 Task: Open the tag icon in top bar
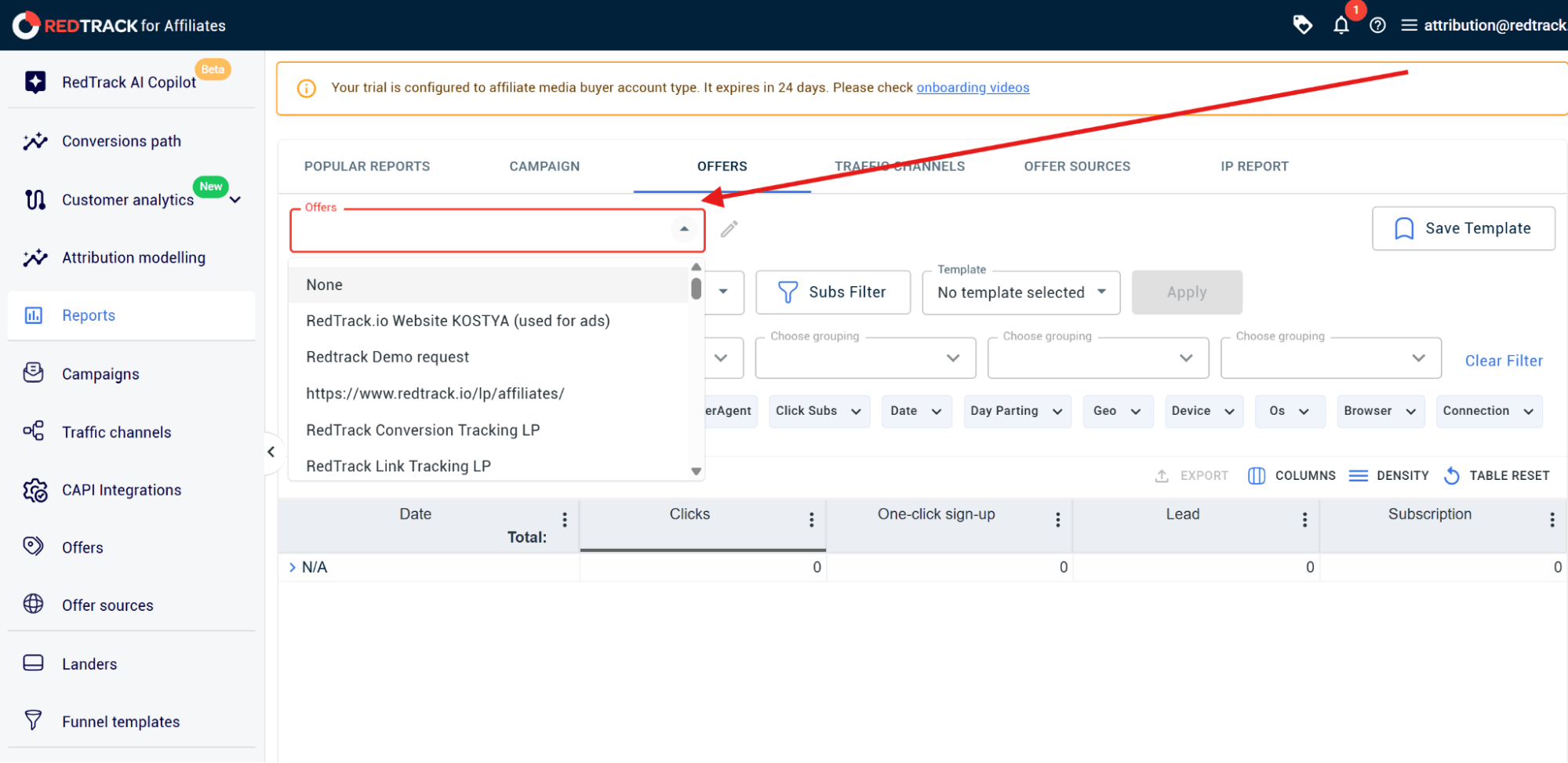coord(1302,25)
